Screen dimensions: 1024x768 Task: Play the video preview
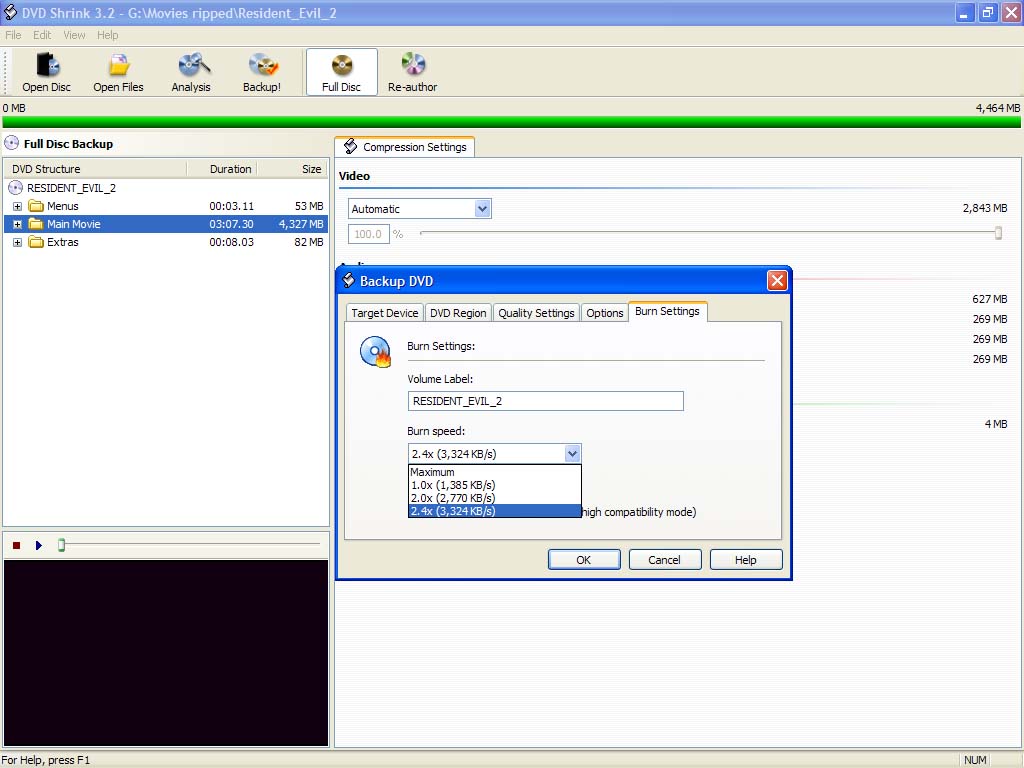pyautogui.click(x=39, y=545)
